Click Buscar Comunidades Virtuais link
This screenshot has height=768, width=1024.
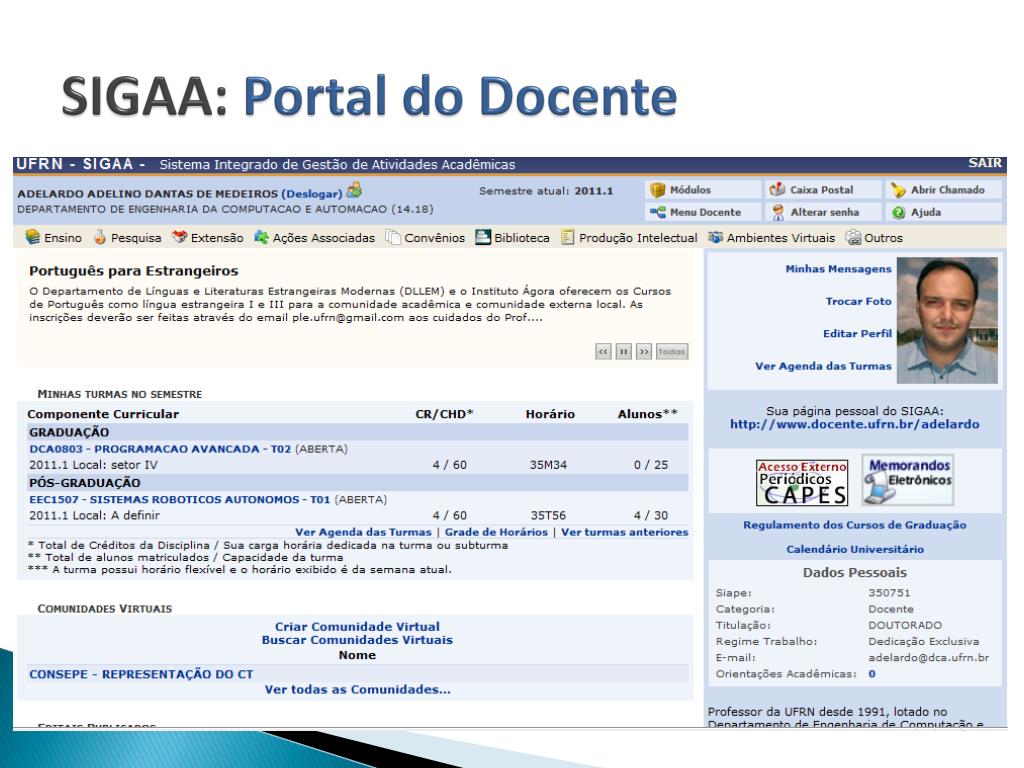[x=357, y=640]
